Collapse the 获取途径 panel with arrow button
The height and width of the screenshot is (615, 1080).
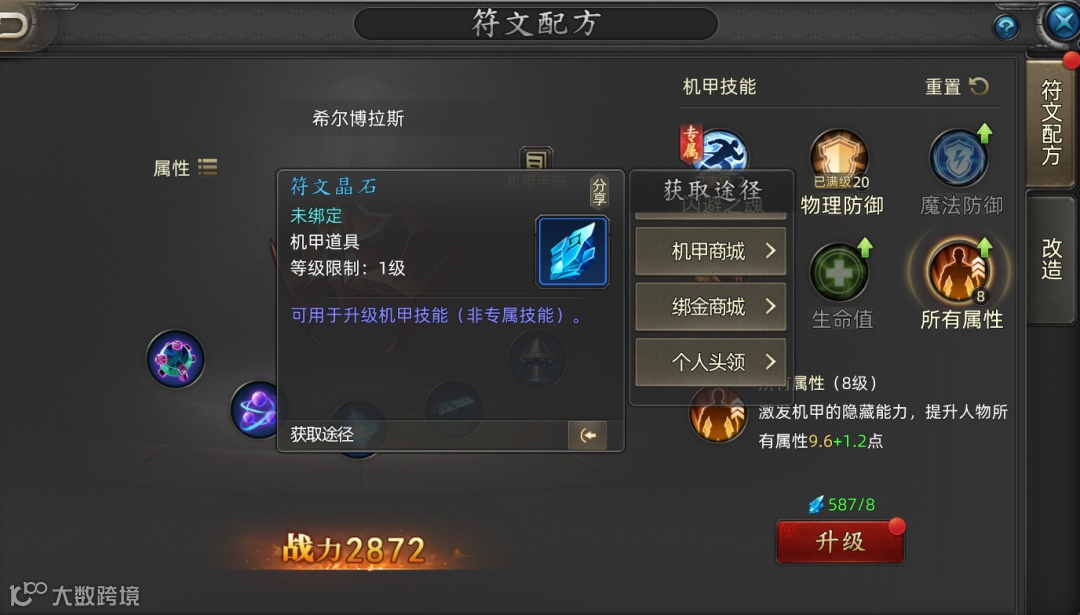point(588,435)
